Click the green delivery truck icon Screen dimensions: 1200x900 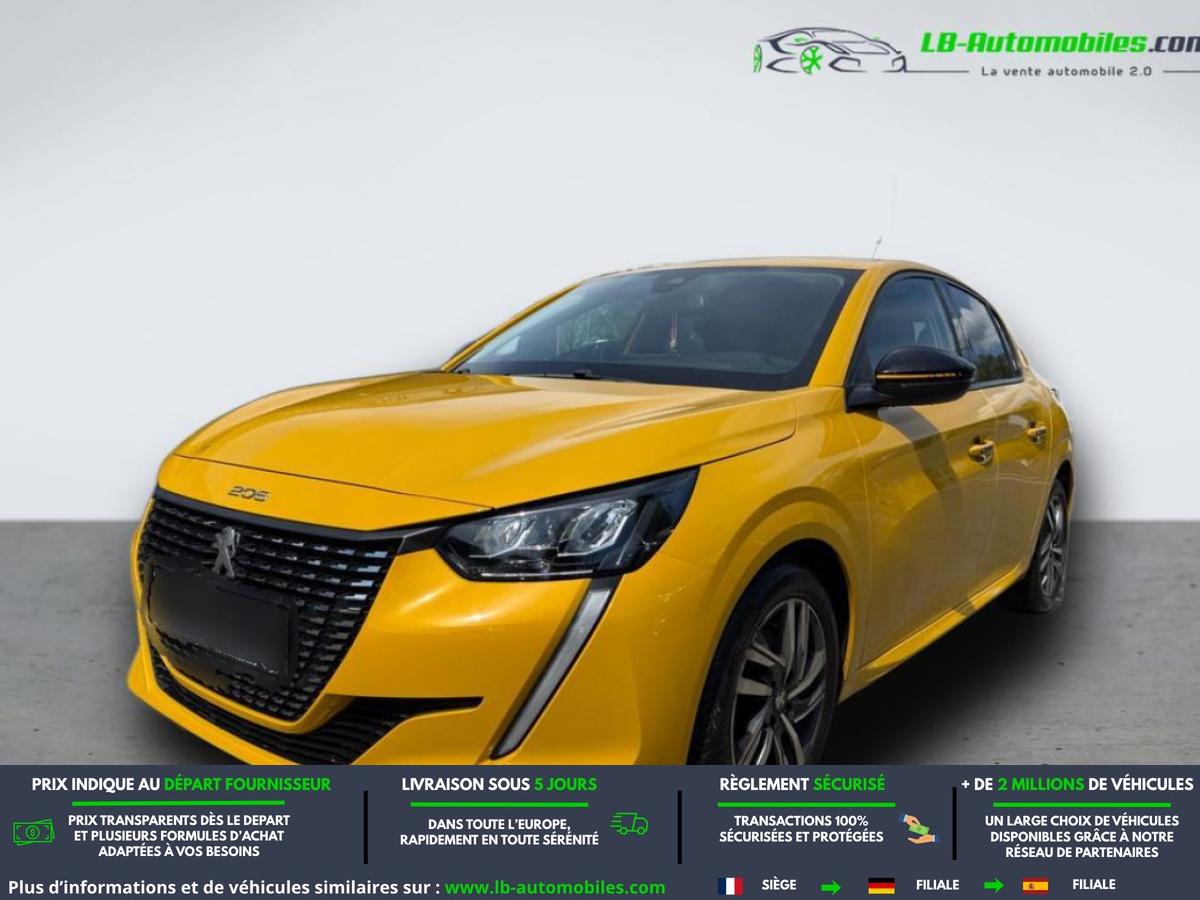[x=630, y=824]
